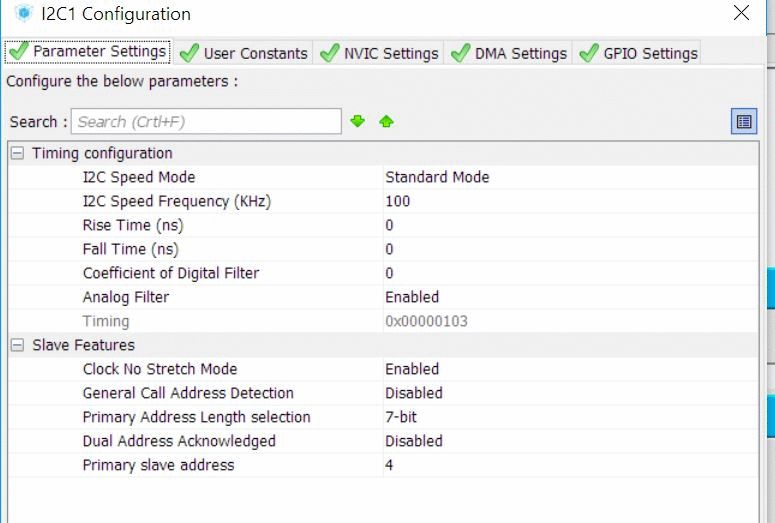This screenshot has width=775, height=523.
Task: Change I2C Speed Mode Standard Mode value
Action: 437,177
